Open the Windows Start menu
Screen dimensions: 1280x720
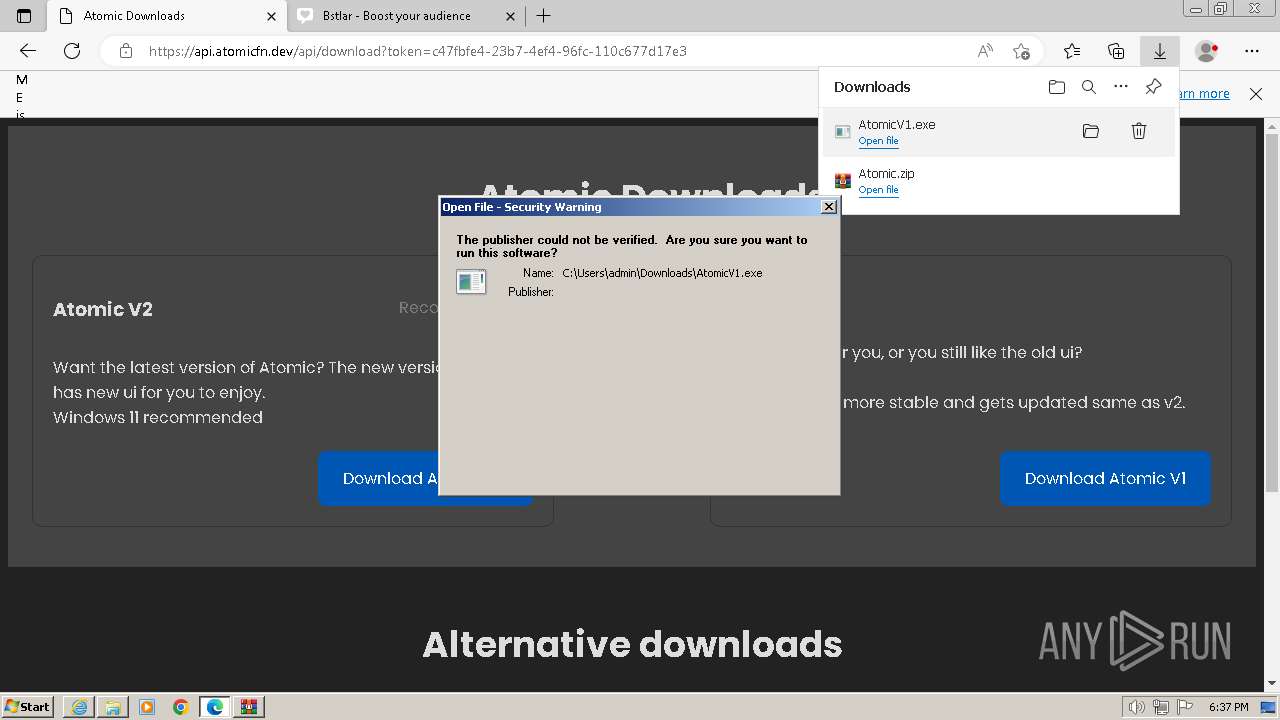[28, 706]
